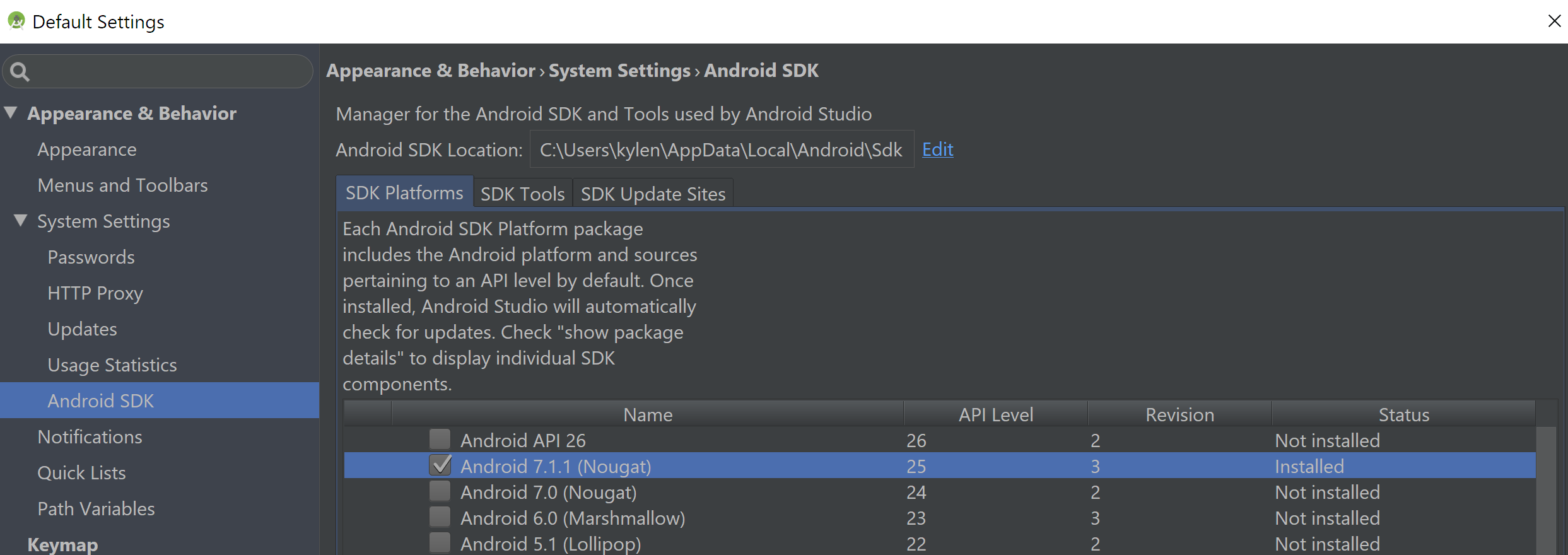Screen dimensions: 1568x555
Task: Close the Default Settings dialog
Action: point(1554,21)
